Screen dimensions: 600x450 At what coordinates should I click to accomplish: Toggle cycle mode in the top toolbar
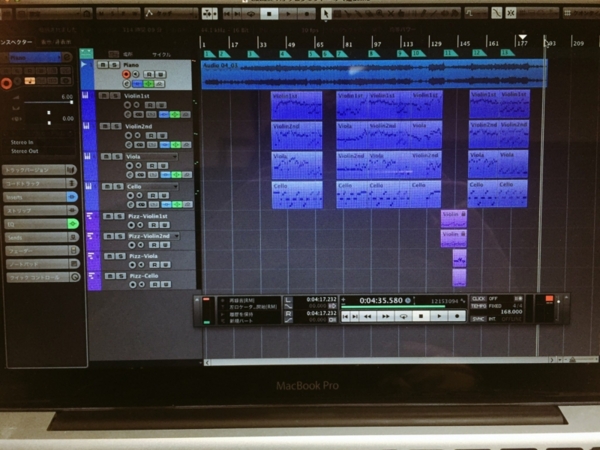click(251, 14)
